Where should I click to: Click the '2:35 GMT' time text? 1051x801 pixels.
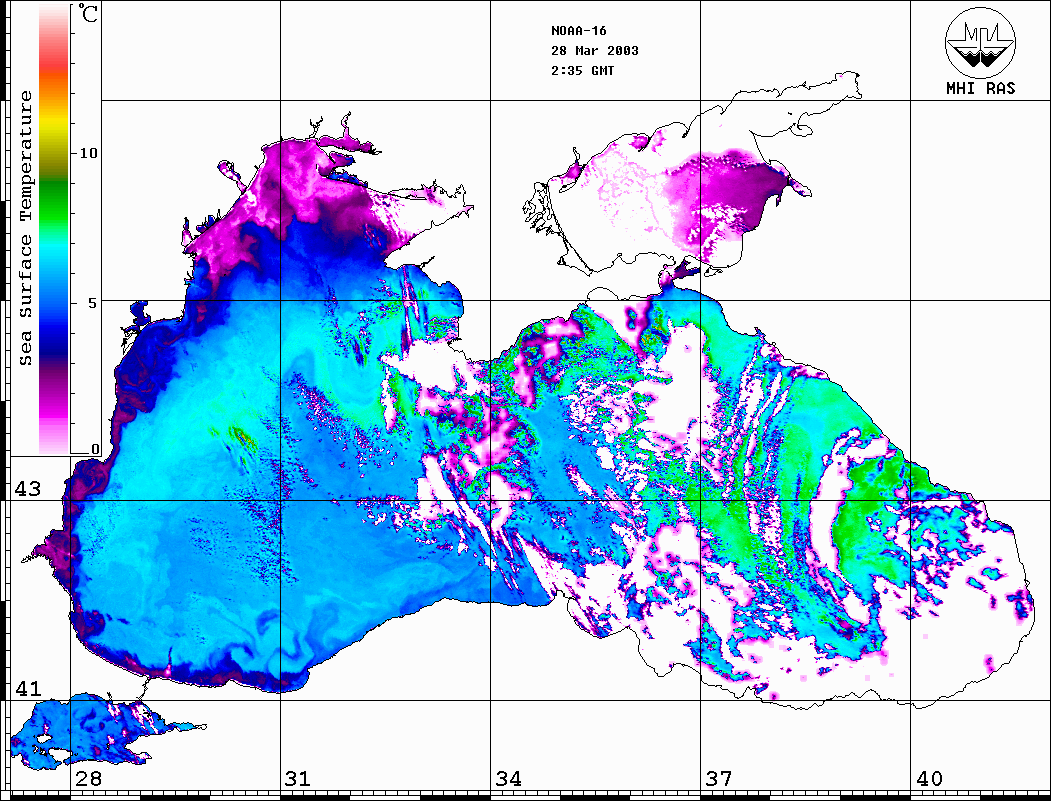point(582,70)
